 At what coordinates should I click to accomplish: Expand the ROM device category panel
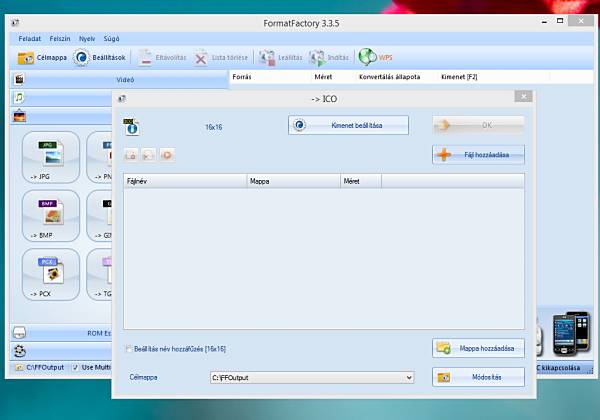pyautogui.click(x=62, y=333)
